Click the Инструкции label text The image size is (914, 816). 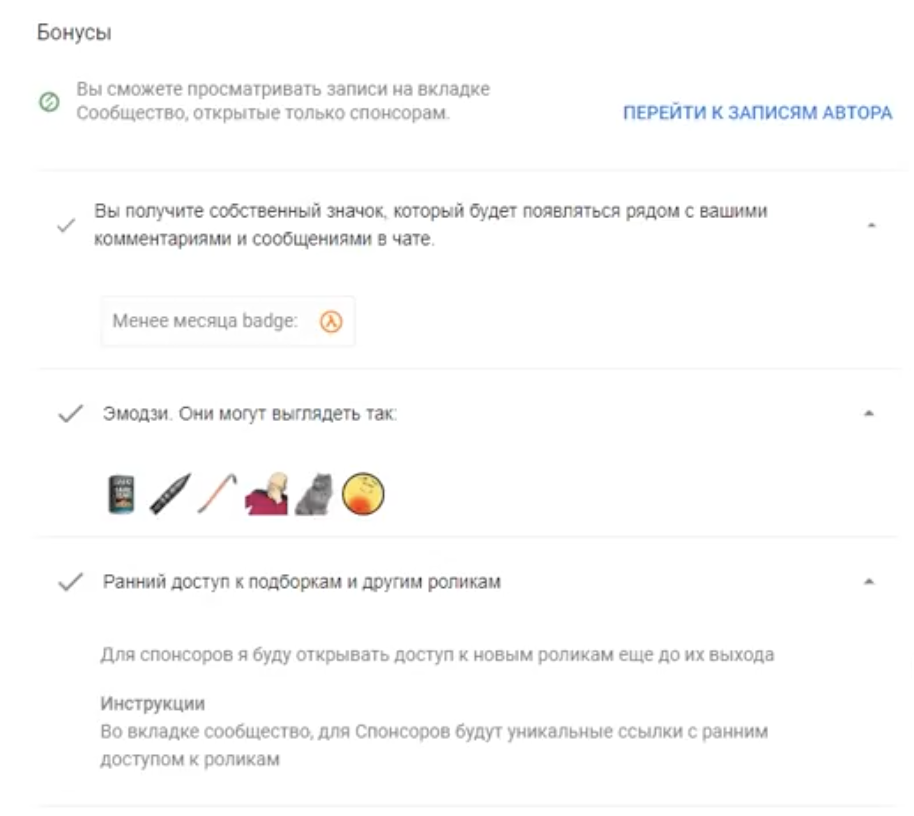152,704
